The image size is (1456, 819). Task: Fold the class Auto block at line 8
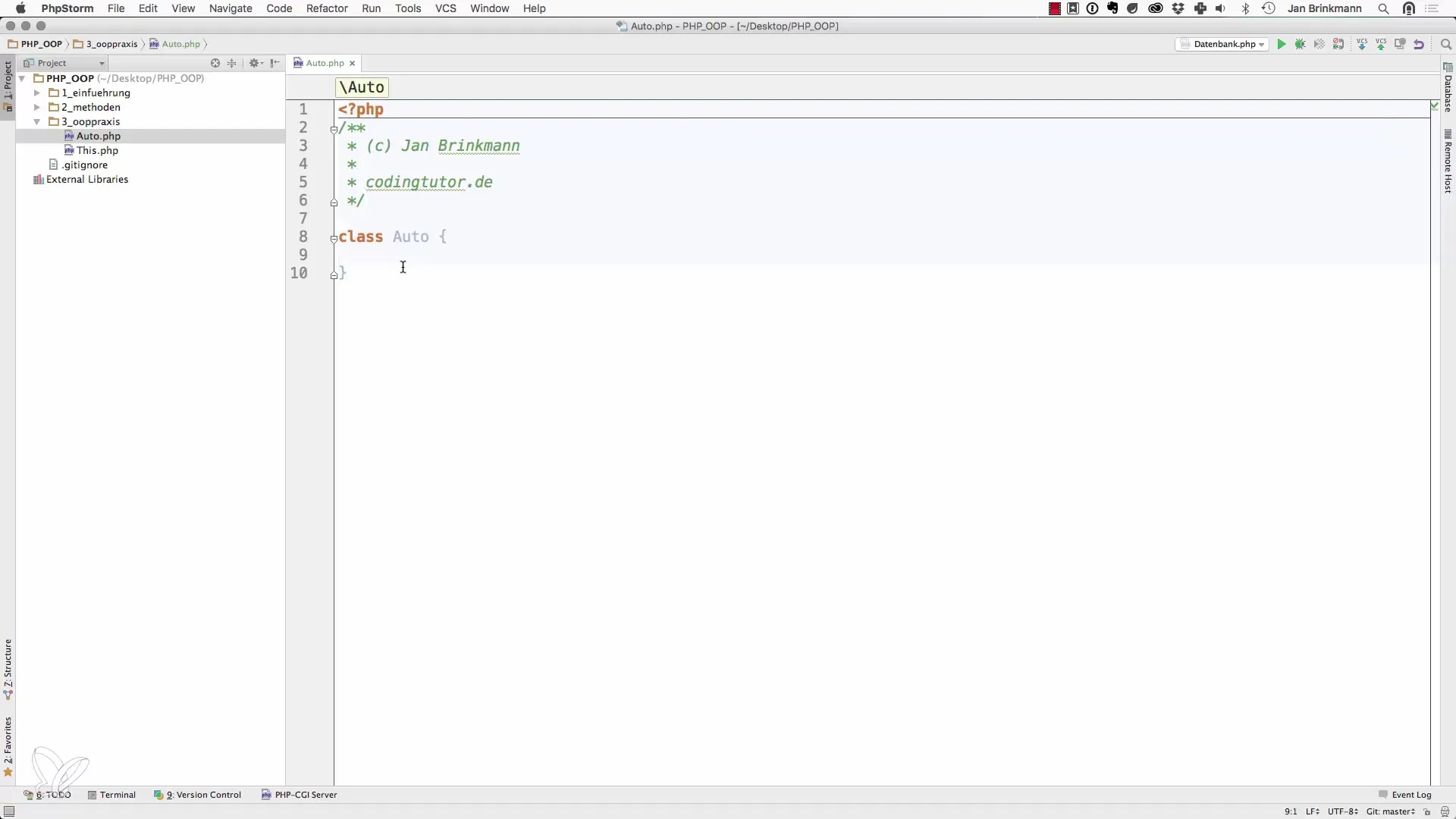(x=334, y=239)
